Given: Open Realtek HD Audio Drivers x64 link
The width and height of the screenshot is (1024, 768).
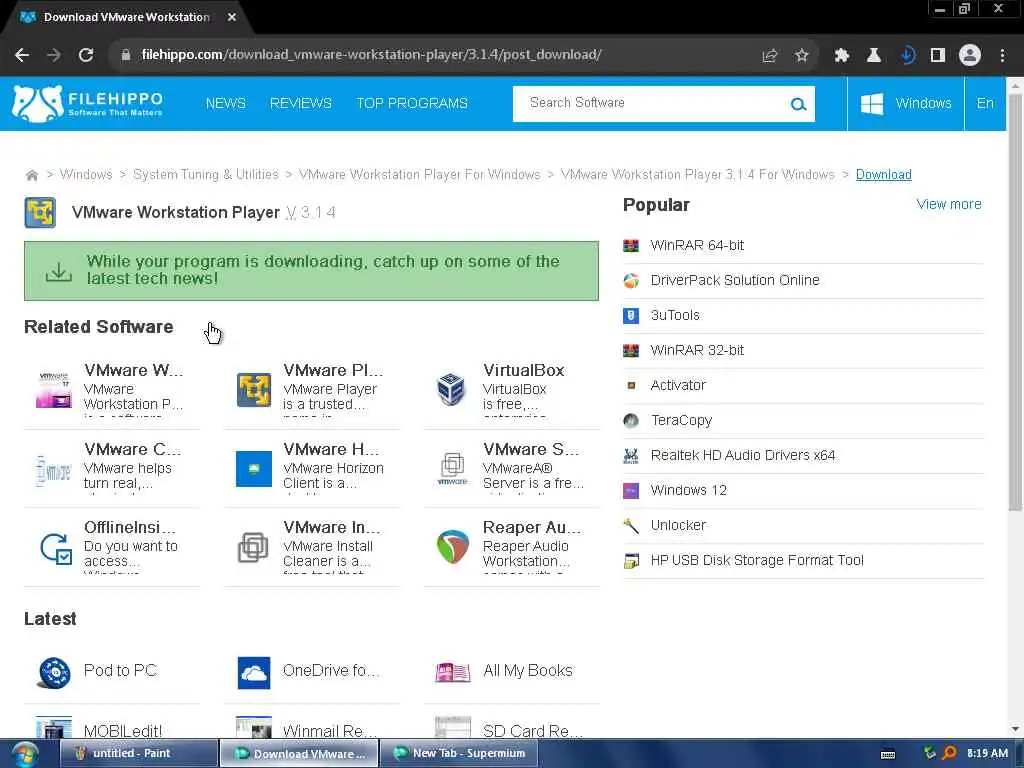Looking at the screenshot, I should click(743, 455).
